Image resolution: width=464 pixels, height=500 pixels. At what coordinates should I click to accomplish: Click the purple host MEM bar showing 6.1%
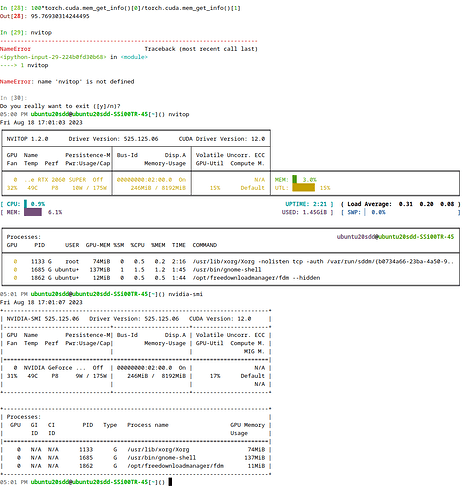coord(33,212)
